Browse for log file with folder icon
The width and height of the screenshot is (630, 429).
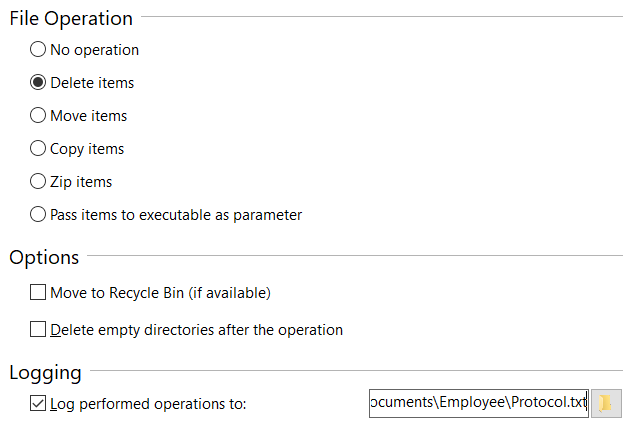606,403
